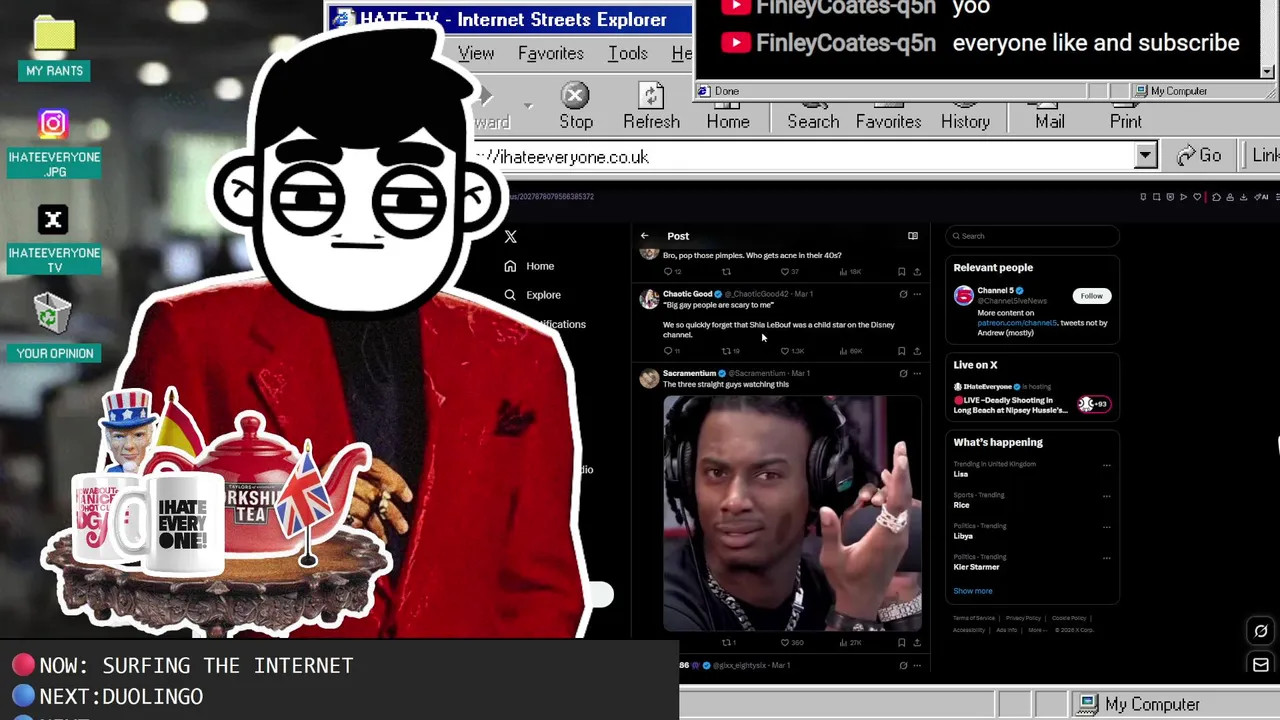
Task: Open the Tools menu
Action: (x=627, y=53)
